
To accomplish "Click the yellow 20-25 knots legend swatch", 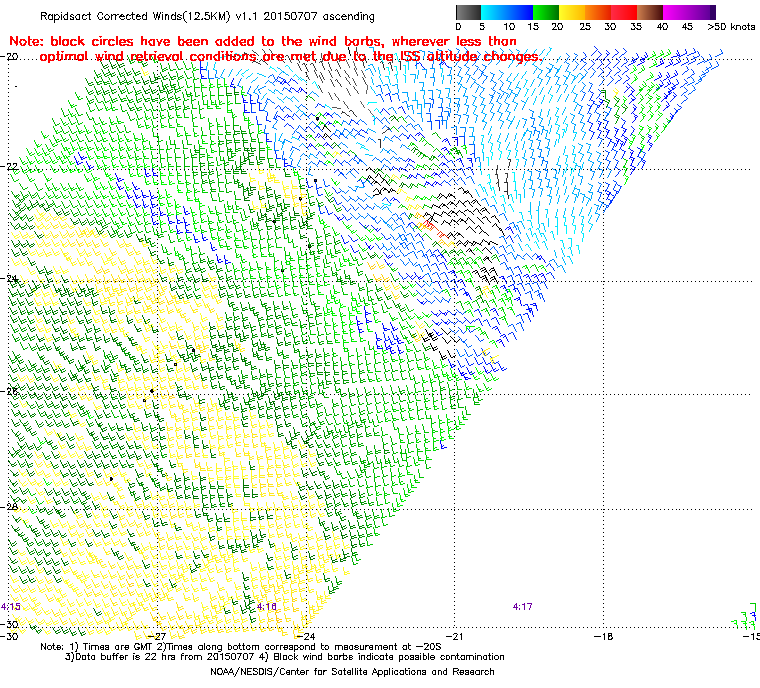I will coord(572,12).
